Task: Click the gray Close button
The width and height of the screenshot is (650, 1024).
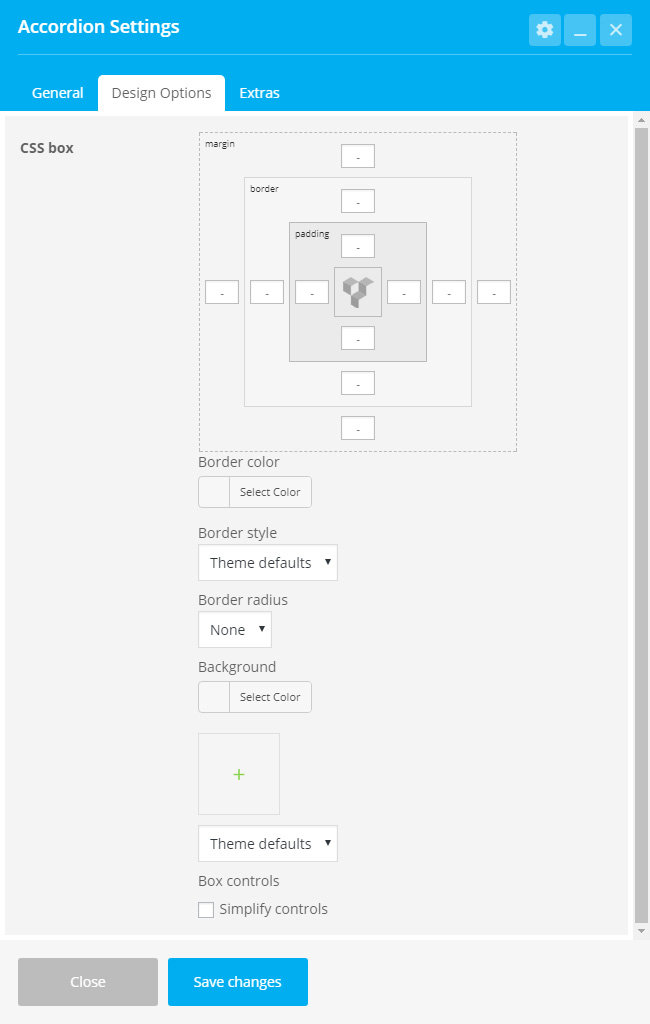Action: pyautogui.click(x=88, y=982)
